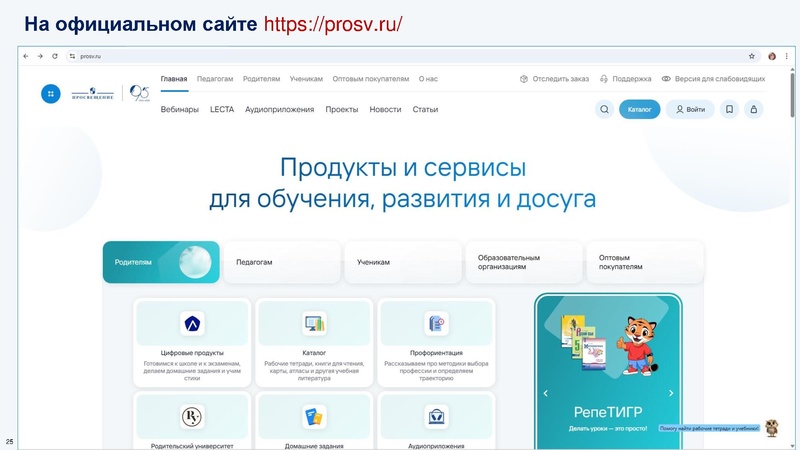Select the Ученикам audience tab

pyautogui.click(x=403, y=262)
